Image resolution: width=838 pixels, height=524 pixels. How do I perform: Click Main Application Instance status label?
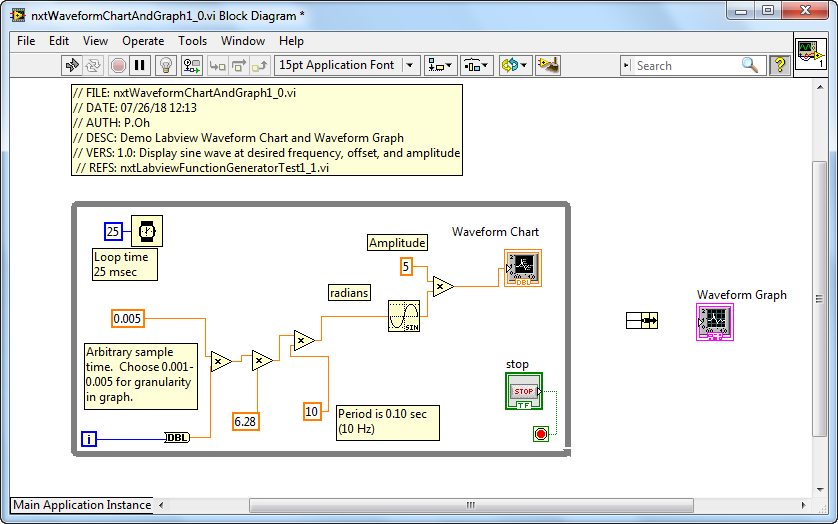(82, 505)
